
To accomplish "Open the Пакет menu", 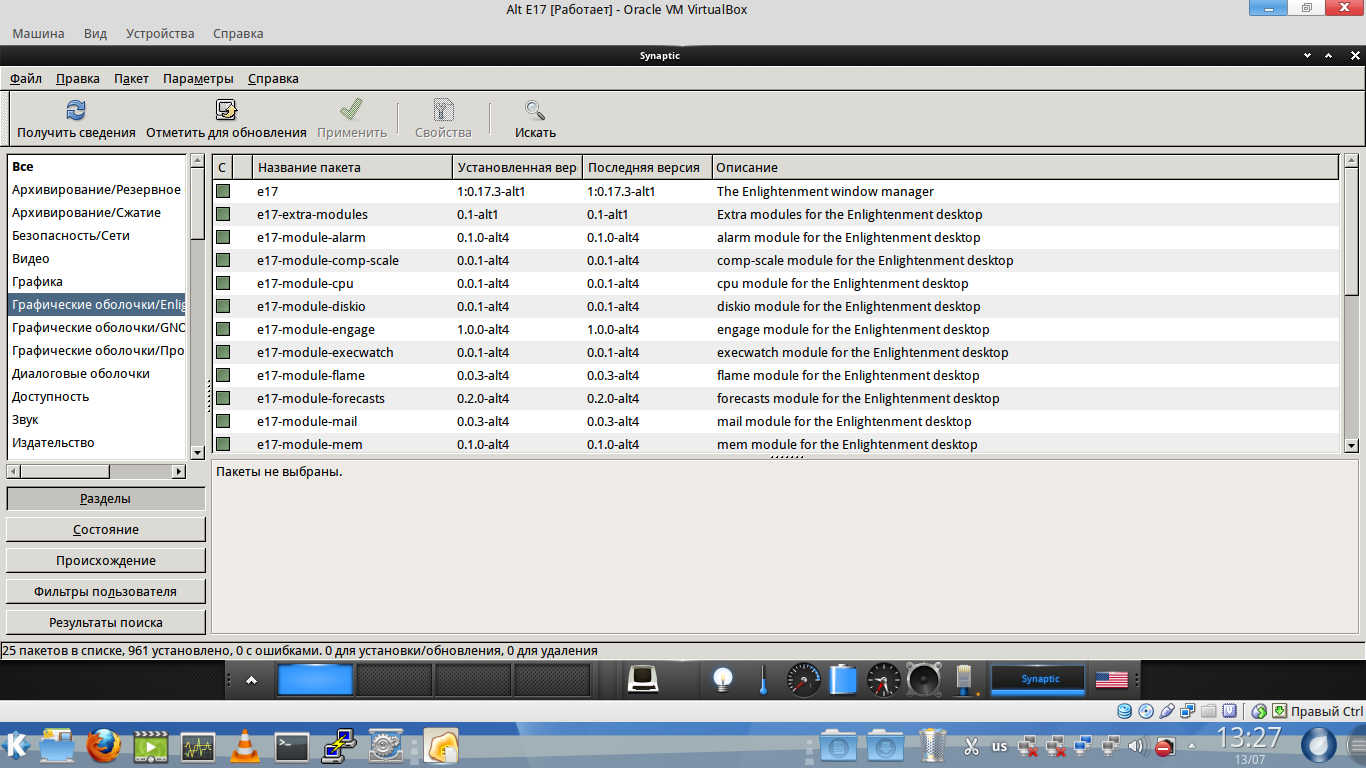I will (x=131, y=78).
